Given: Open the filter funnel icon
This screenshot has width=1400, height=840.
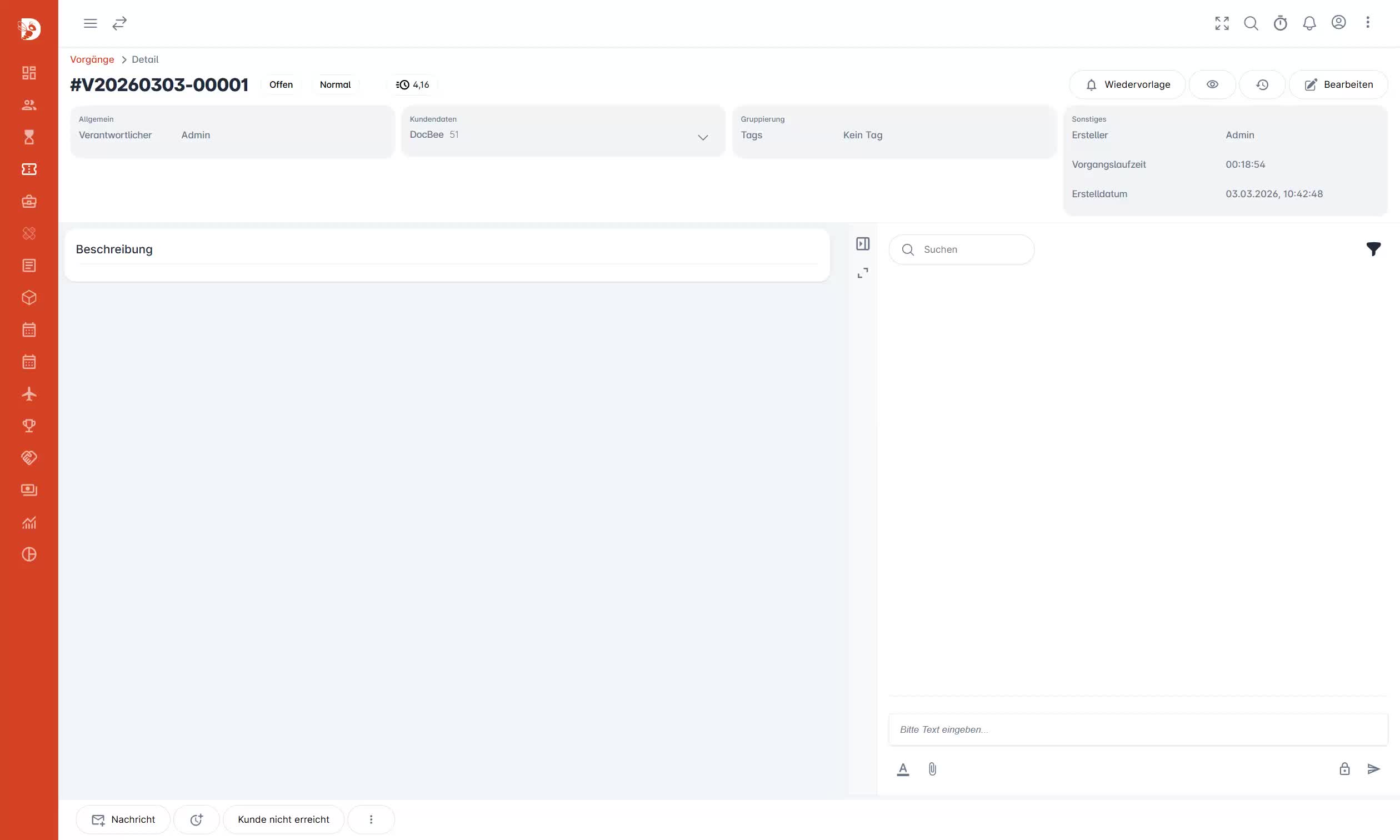Looking at the screenshot, I should point(1373,249).
